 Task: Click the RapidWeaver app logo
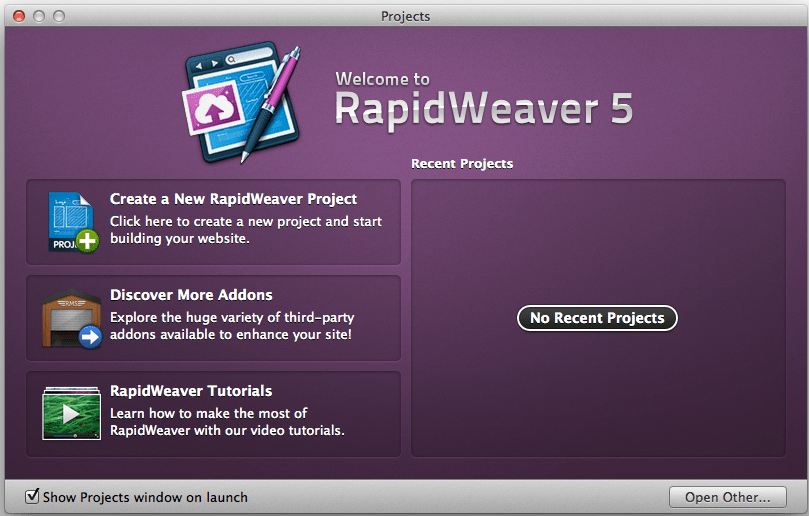[241, 102]
